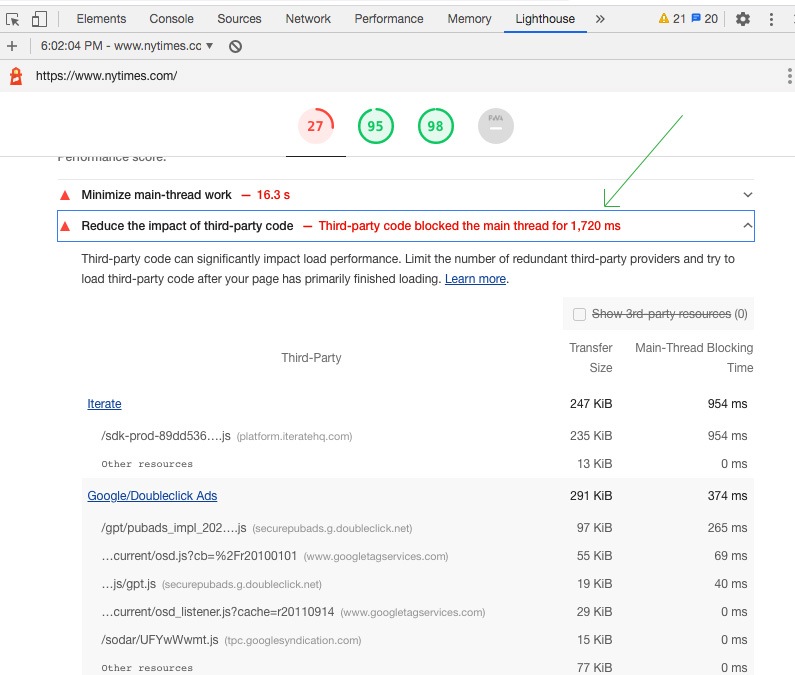Screen dimensions: 795x675
Task: Start a new Lighthouse report with plus icon
Action: 12,46
